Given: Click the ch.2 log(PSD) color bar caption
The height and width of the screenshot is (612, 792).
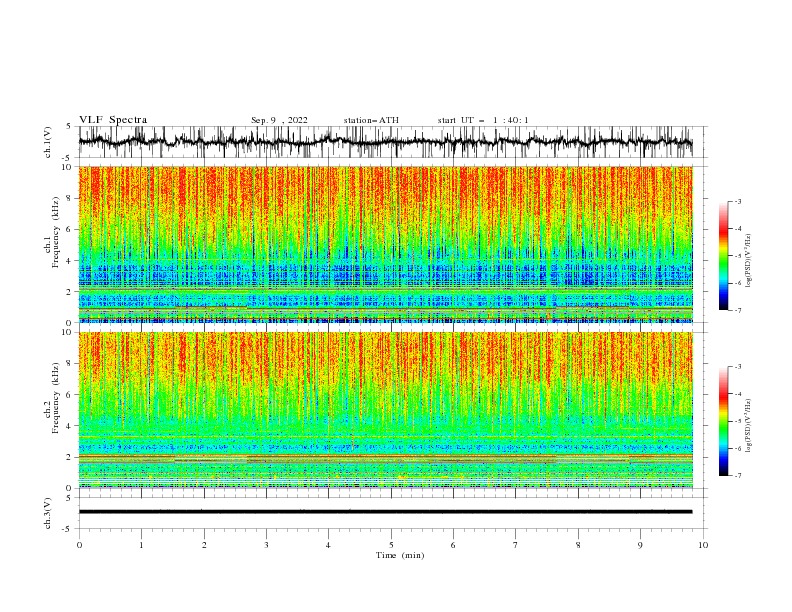Looking at the screenshot, I should [748, 425].
